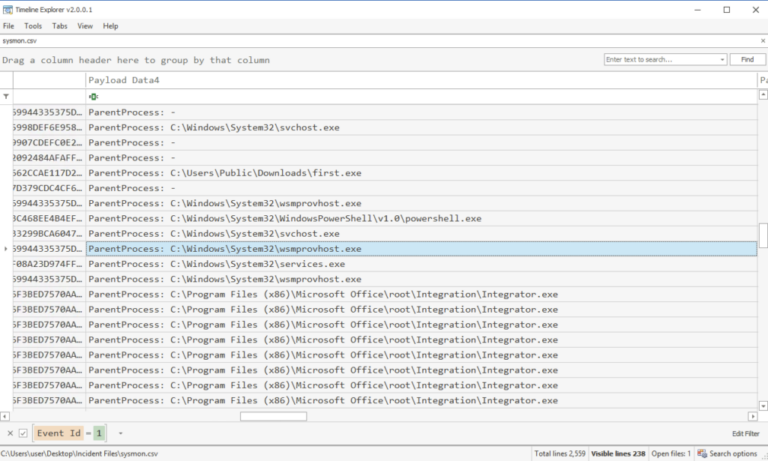This screenshot has width=768, height=461.
Task: Click the current row indicator arrow
Action: tap(7, 248)
